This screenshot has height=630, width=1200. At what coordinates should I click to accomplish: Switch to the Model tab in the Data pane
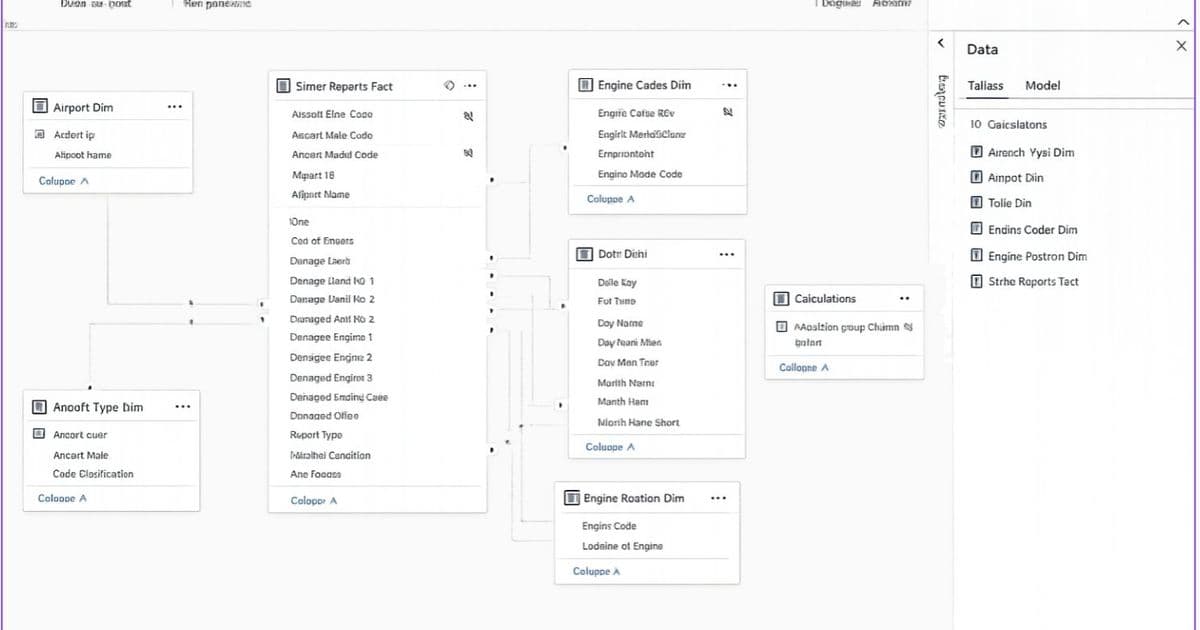[x=1043, y=86]
